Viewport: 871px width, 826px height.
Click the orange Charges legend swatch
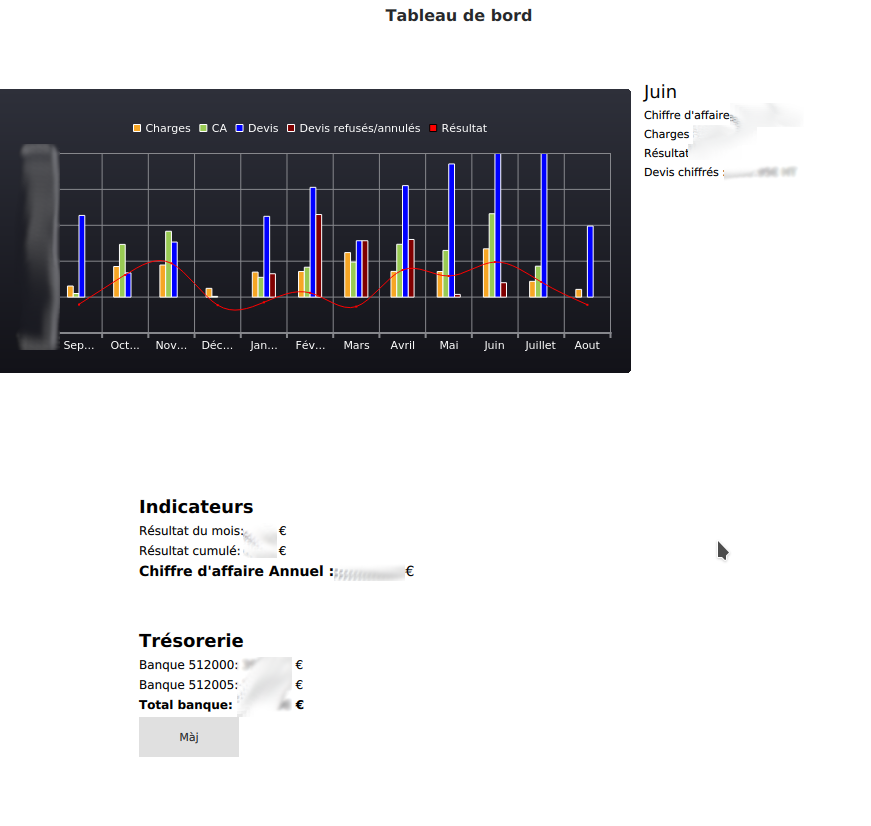(138, 129)
